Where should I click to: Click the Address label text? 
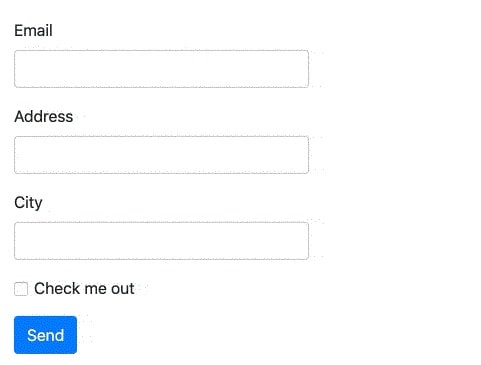point(44,117)
